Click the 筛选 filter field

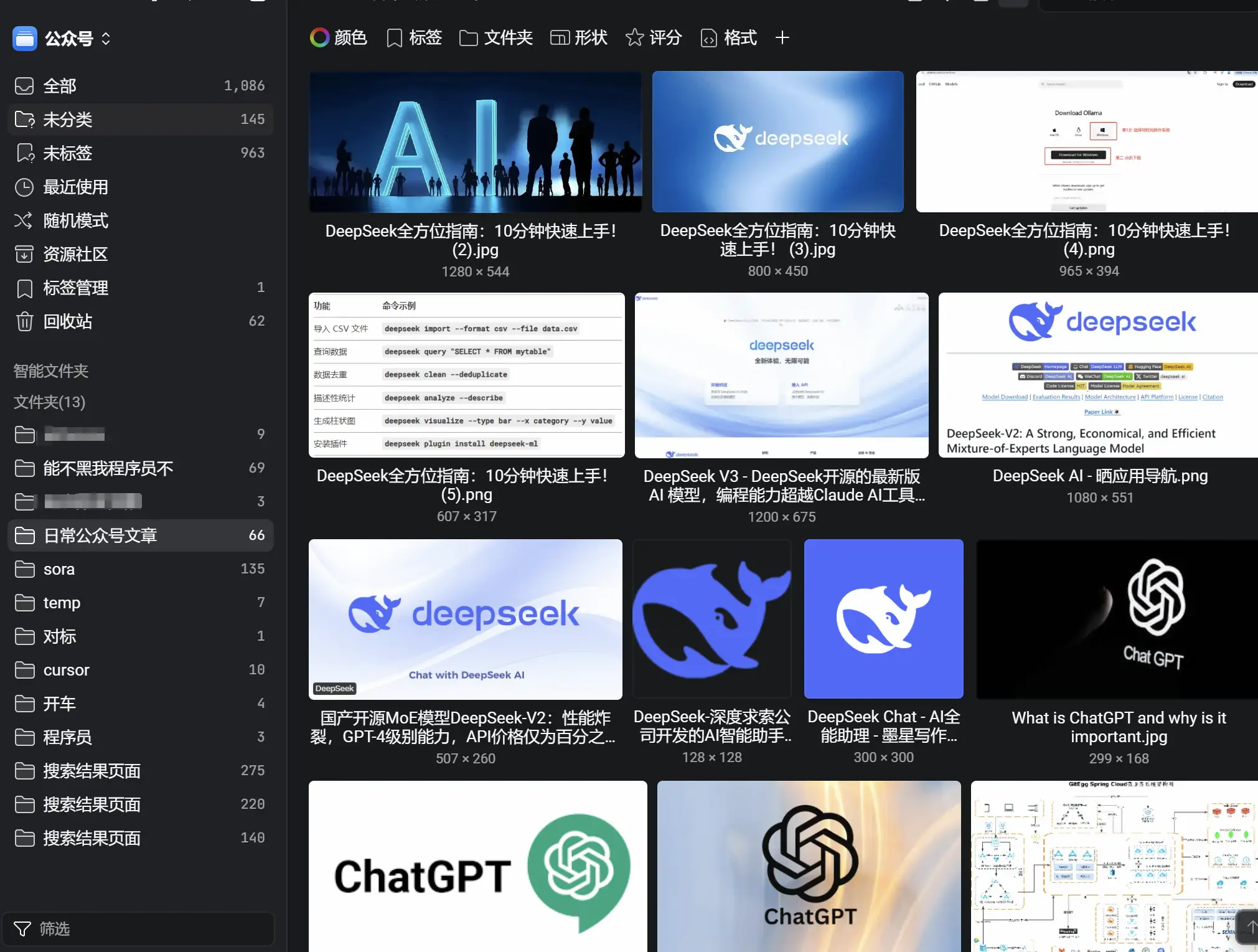138,929
